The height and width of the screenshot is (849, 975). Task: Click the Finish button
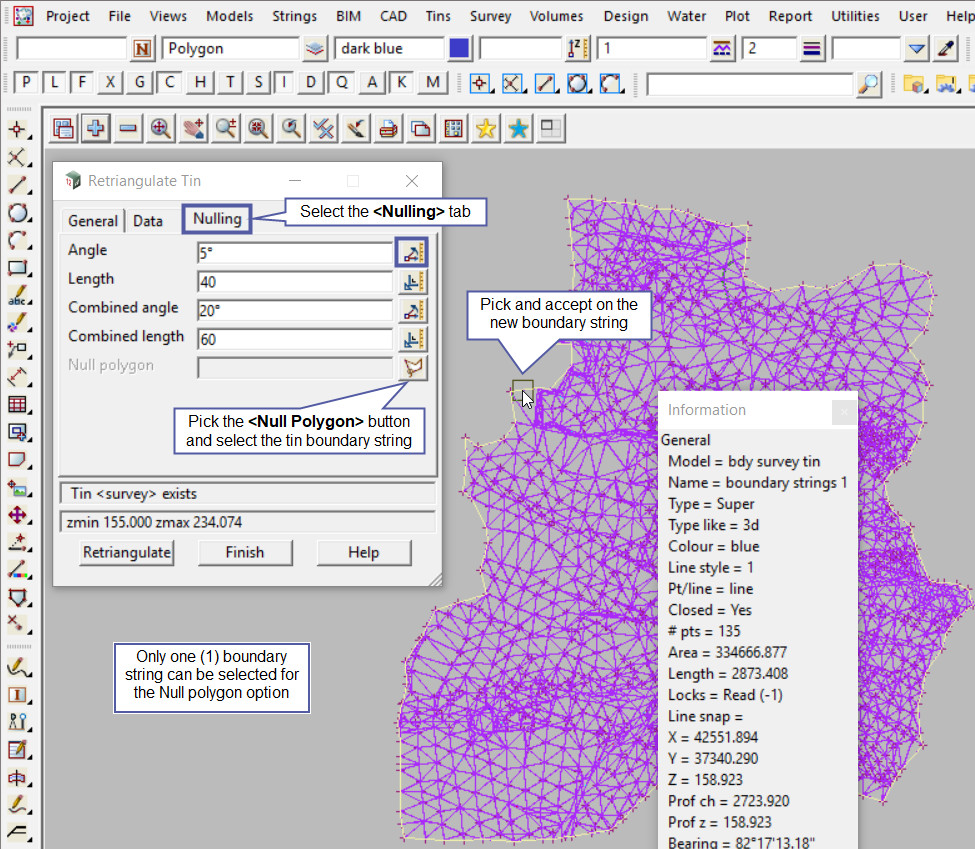click(x=245, y=552)
